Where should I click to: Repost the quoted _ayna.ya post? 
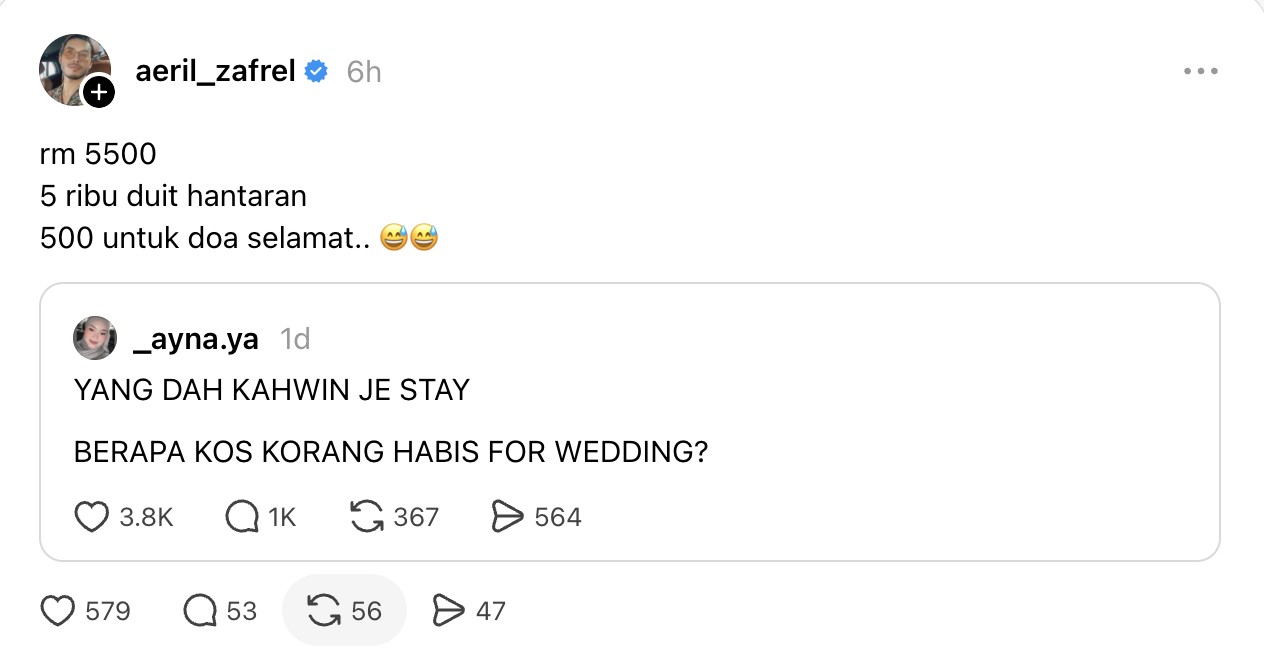367,517
